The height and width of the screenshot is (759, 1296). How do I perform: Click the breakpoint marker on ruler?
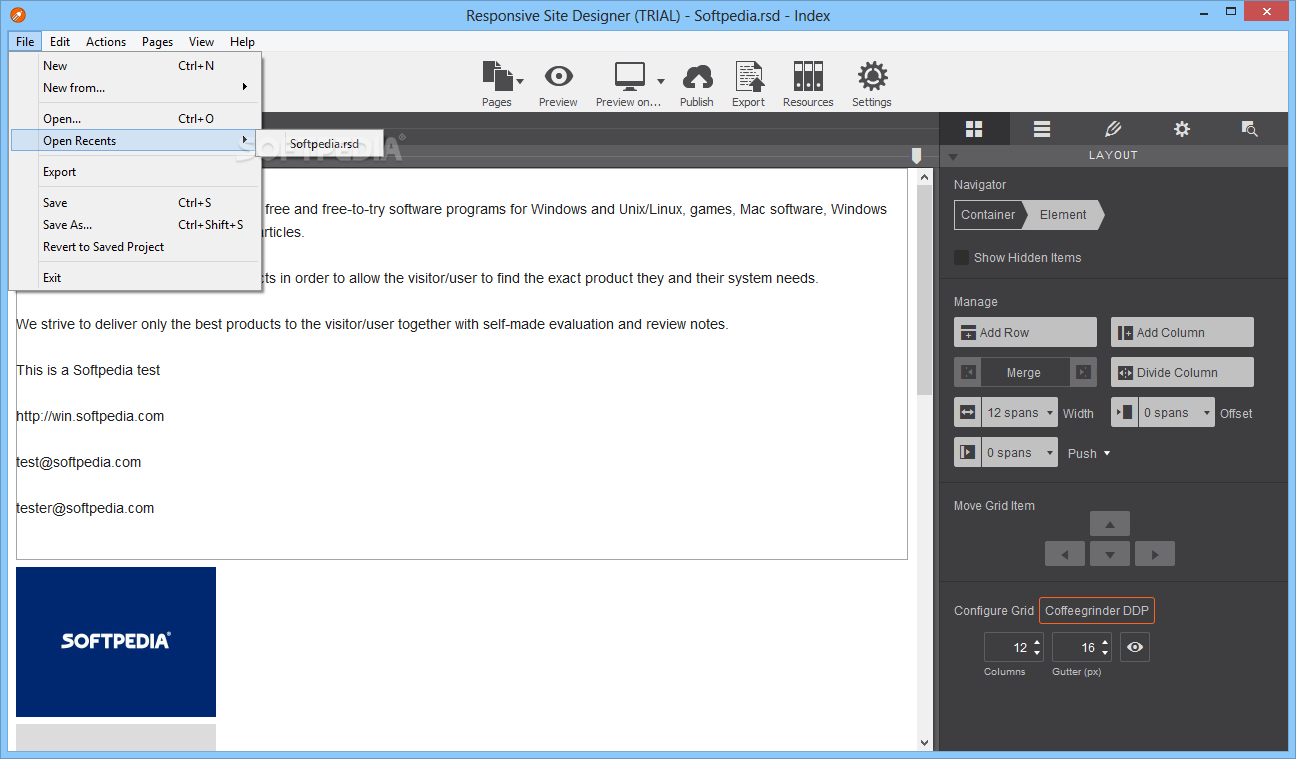916,155
